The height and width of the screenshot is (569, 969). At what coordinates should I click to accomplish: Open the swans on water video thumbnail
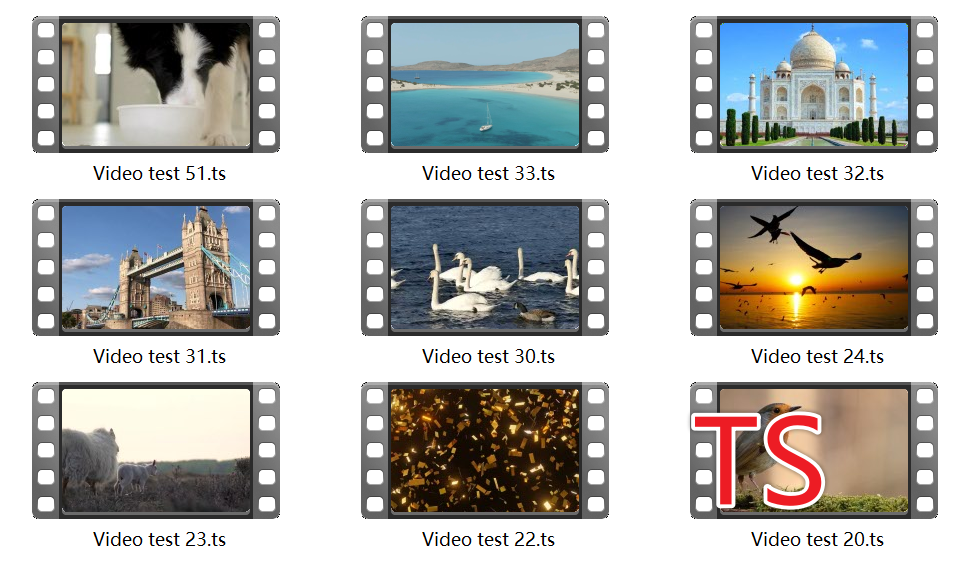484,268
